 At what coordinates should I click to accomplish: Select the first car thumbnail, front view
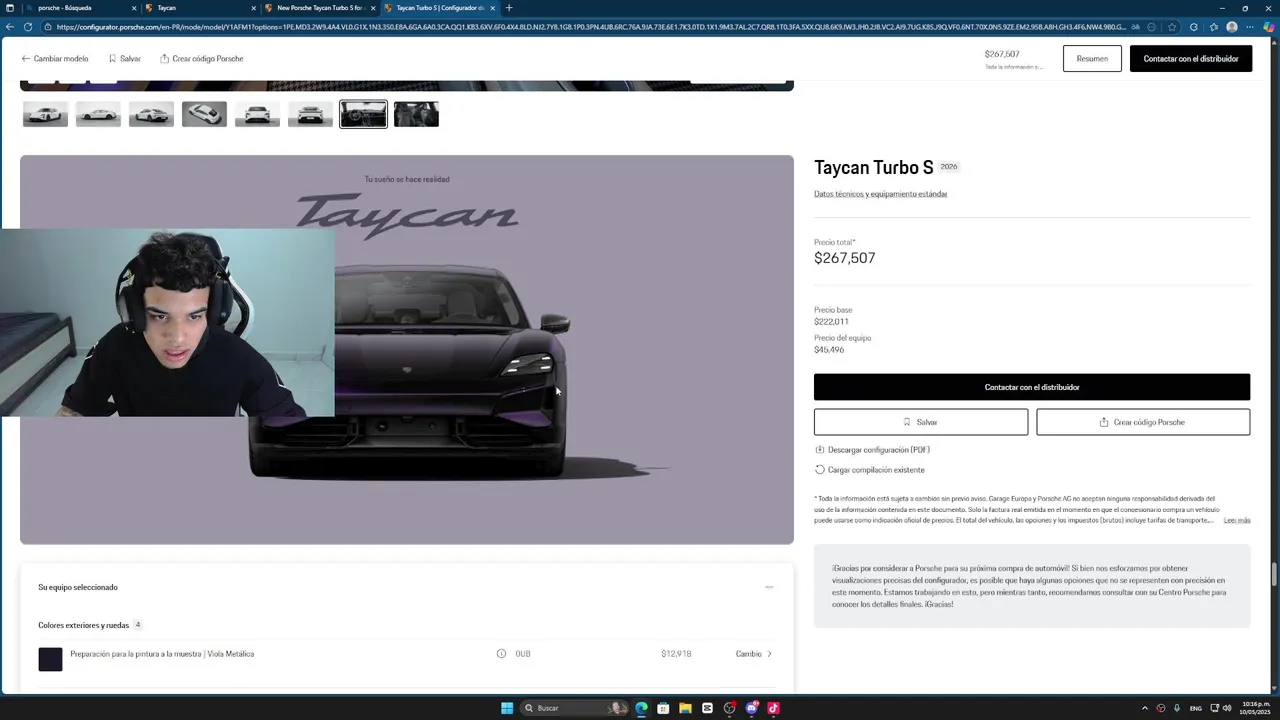coord(45,114)
